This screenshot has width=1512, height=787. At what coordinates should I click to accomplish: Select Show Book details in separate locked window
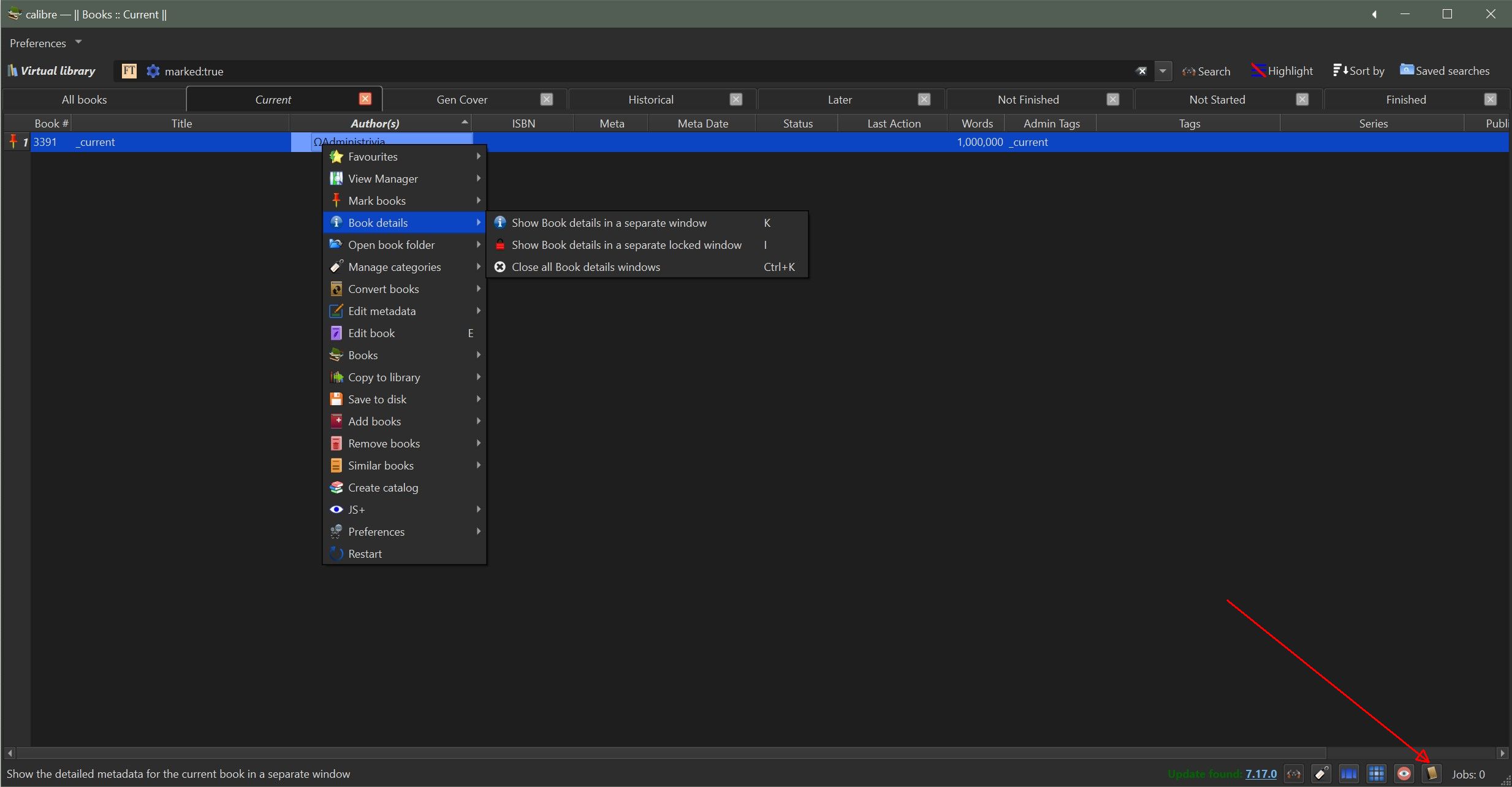point(626,245)
